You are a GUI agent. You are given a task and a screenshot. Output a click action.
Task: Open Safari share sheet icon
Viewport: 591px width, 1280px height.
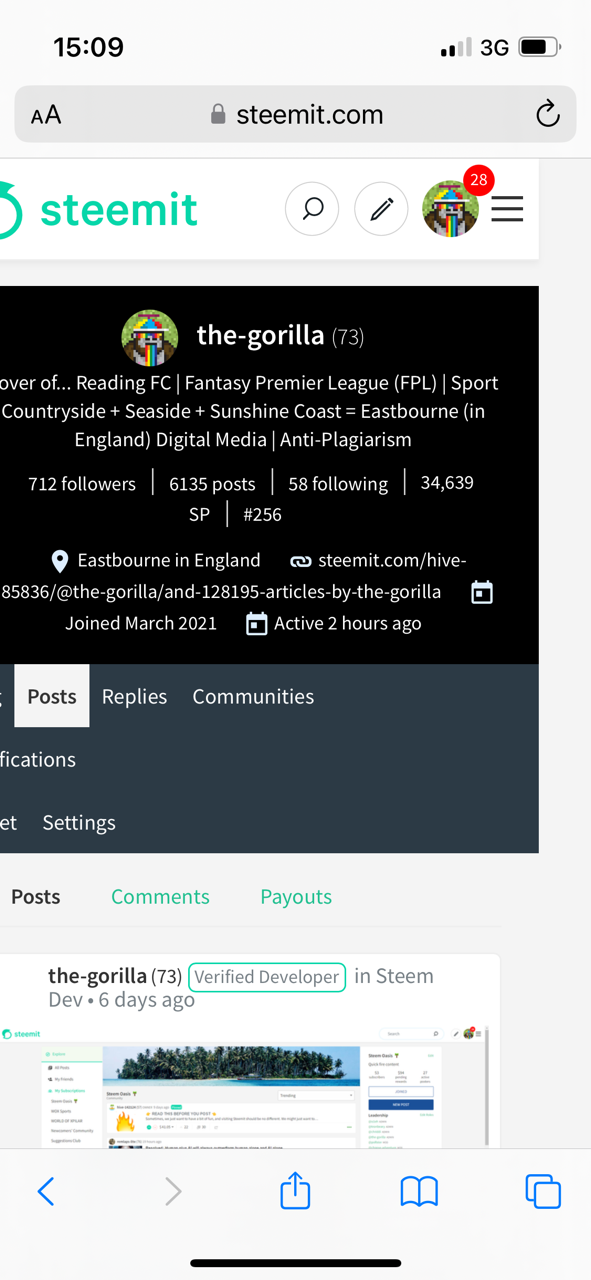point(295,1190)
